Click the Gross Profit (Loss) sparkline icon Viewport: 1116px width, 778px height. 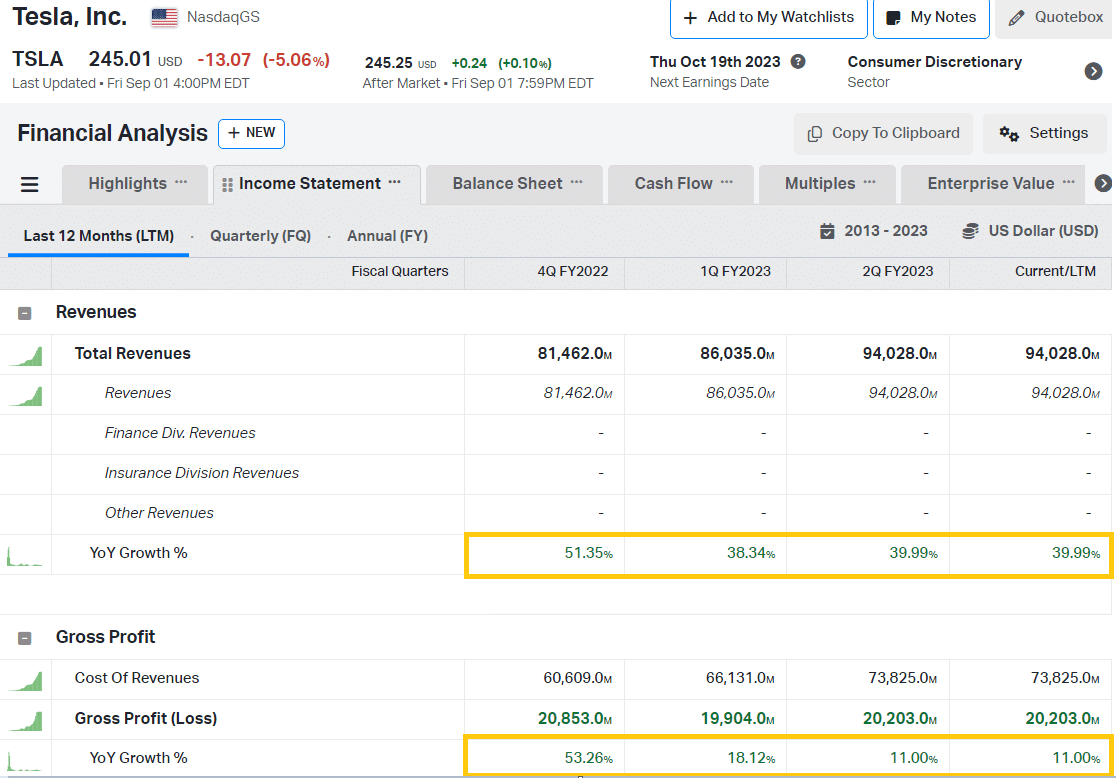pyautogui.click(x=25, y=720)
